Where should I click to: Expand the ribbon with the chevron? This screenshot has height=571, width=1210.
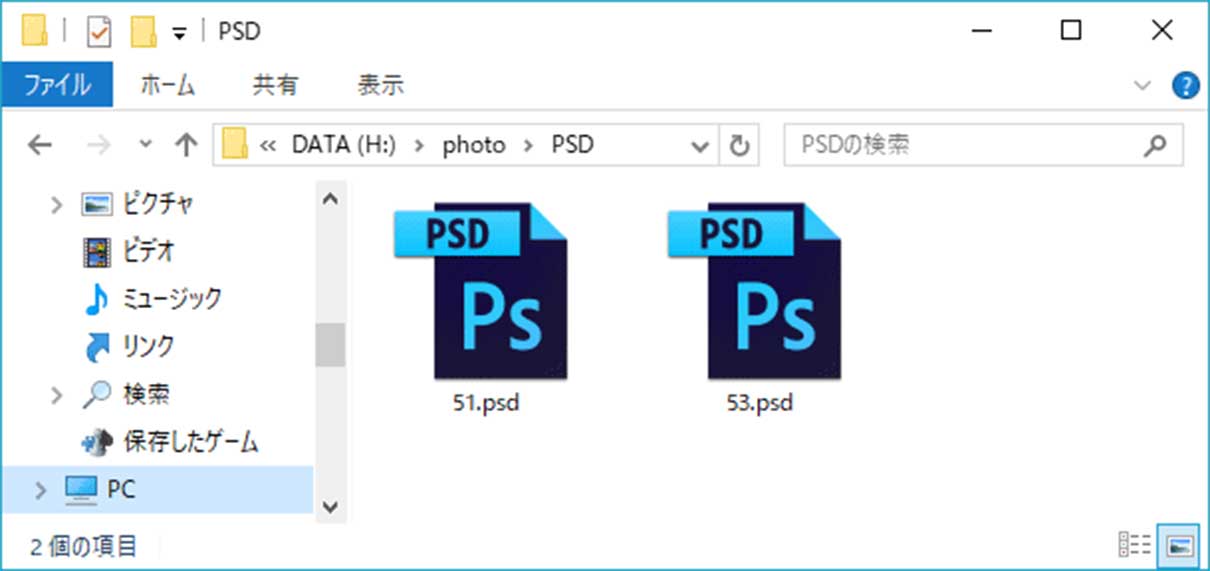1143,86
